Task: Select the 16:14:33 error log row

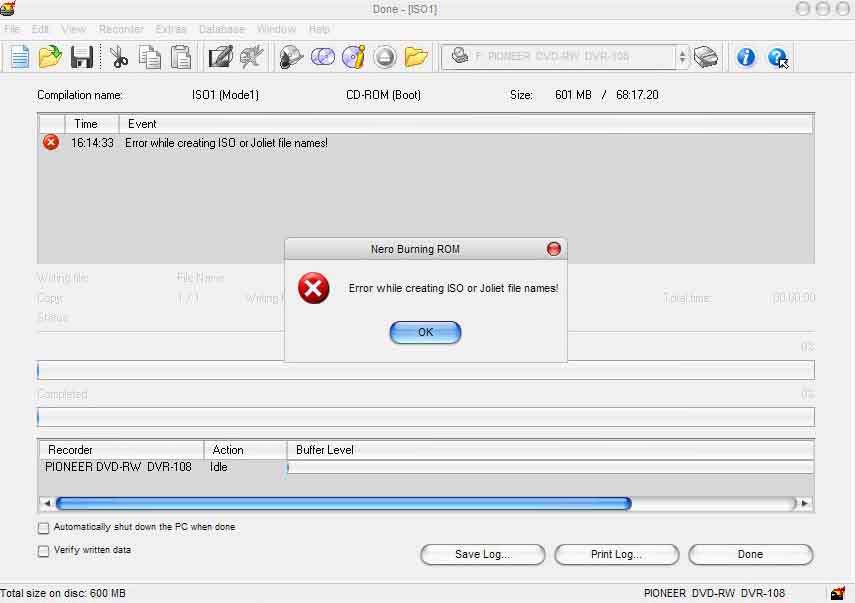Action: click(x=426, y=143)
